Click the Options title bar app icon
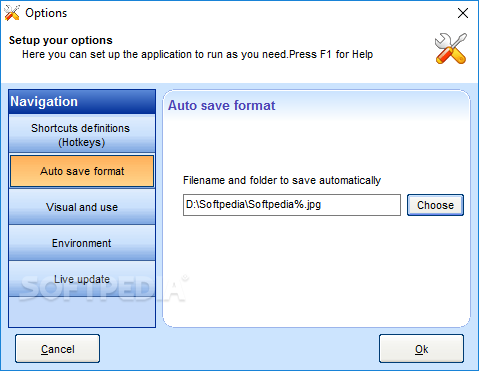The image size is (479, 371). 12,13
